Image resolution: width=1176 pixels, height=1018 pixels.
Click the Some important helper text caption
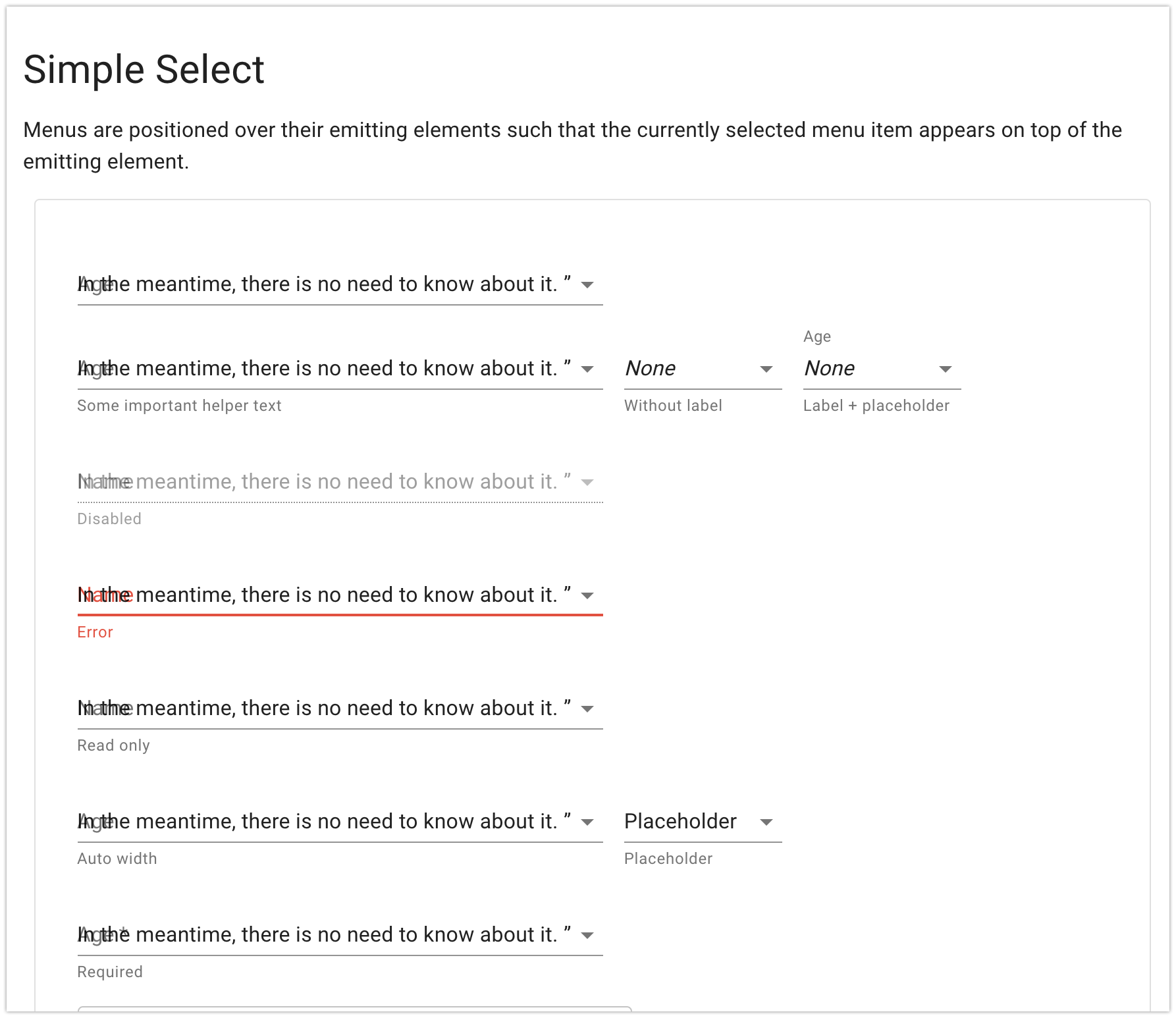179,406
